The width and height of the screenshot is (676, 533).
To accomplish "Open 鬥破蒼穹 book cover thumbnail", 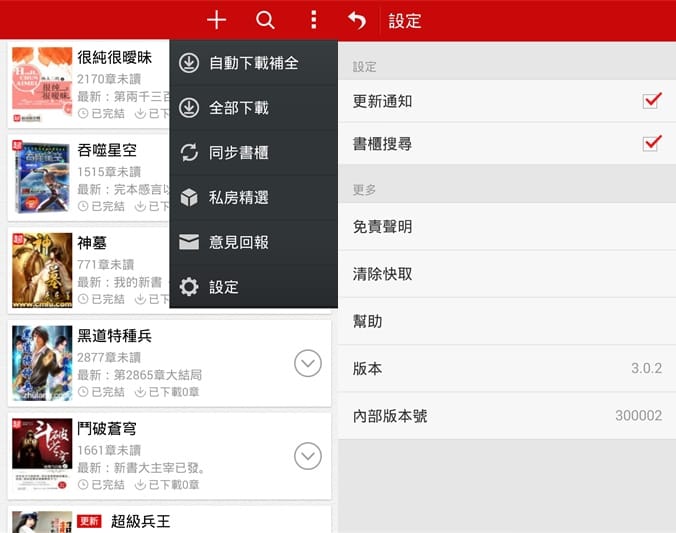I will pos(42,456).
